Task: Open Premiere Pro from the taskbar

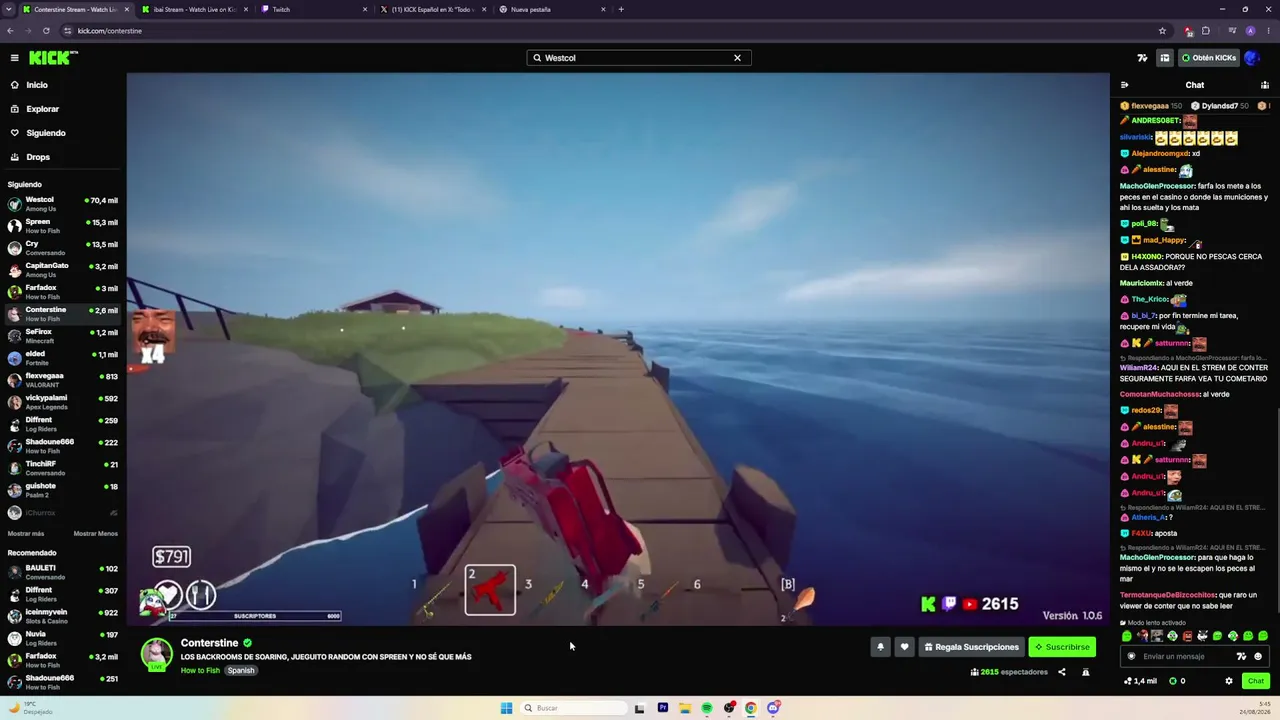Action: tap(662, 708)
